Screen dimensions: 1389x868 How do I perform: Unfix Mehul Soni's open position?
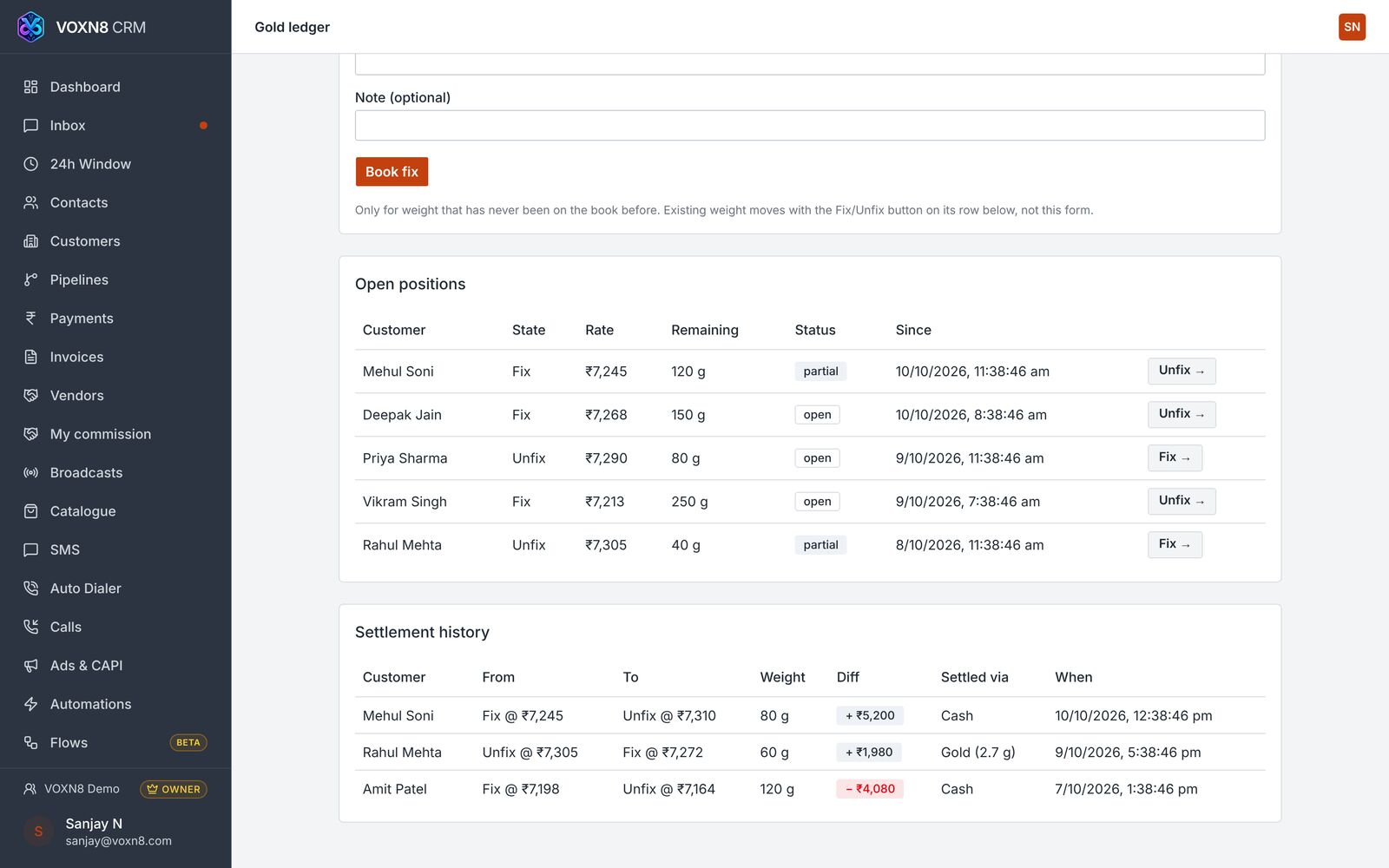(x=1182, y=371)
